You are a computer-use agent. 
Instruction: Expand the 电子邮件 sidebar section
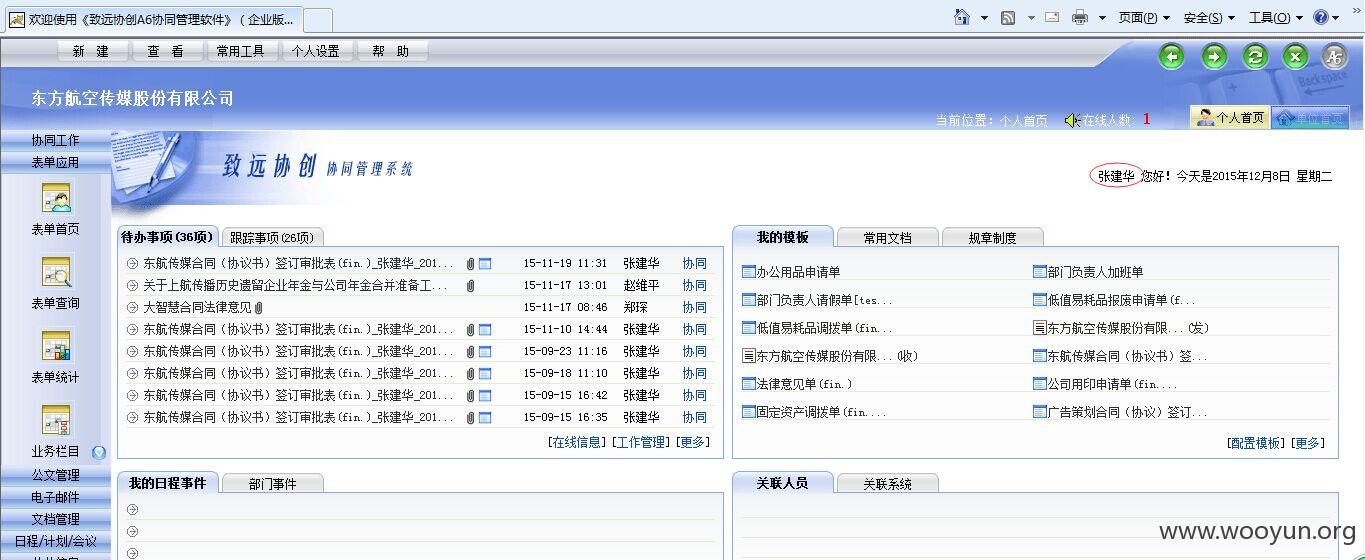click(x=55, y=497)
